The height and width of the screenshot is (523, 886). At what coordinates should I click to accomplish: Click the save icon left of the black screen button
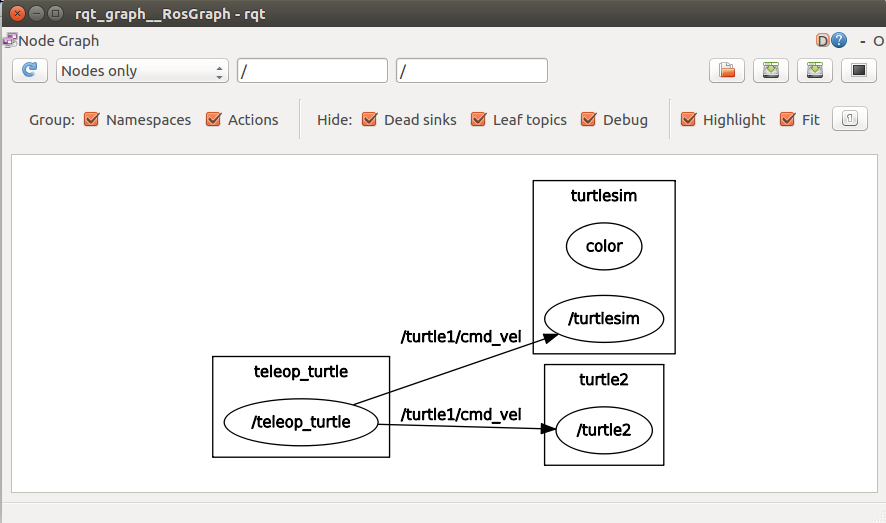815,70
